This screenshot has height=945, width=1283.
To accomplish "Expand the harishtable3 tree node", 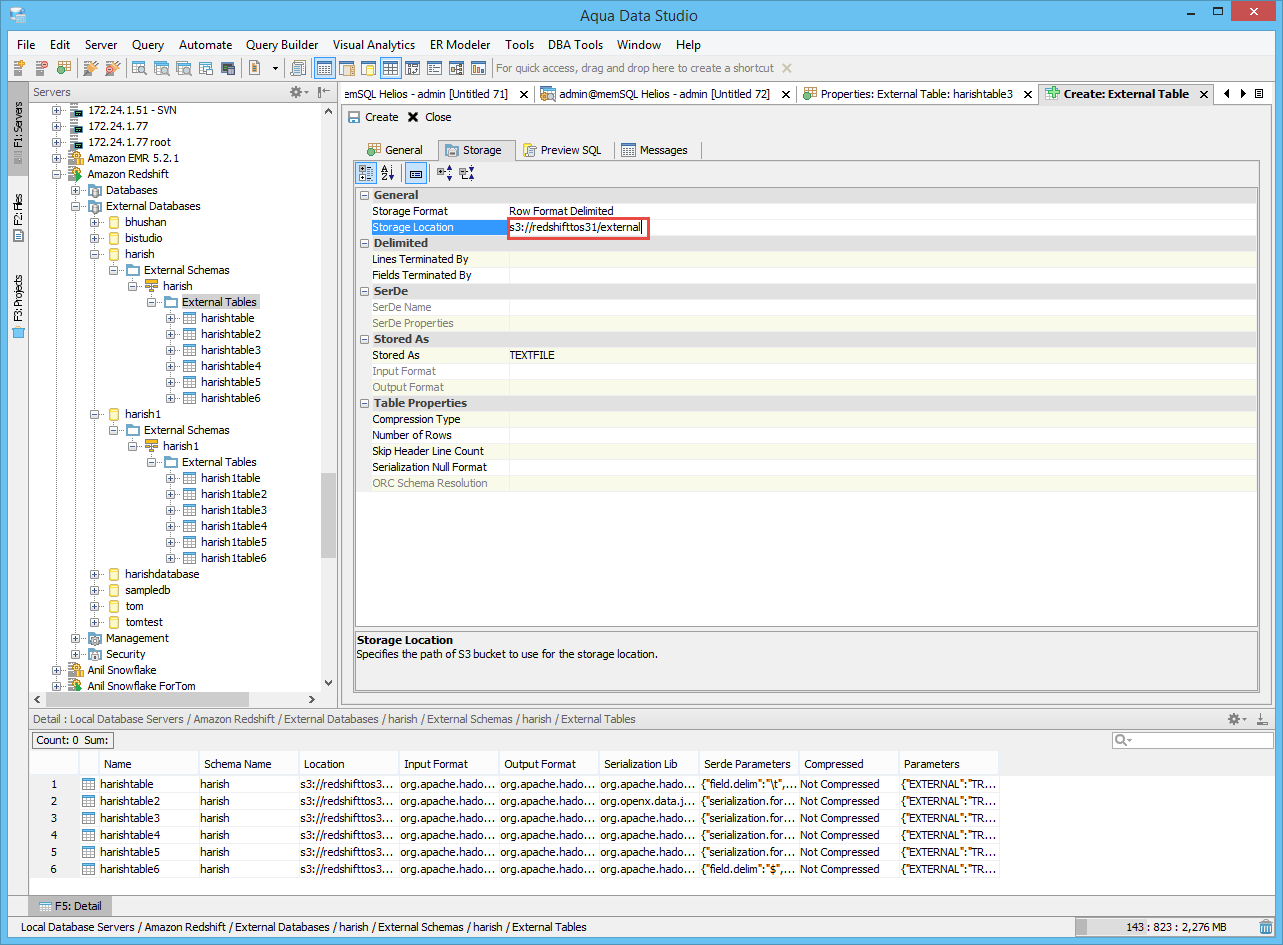I will (x=171, y=350).
